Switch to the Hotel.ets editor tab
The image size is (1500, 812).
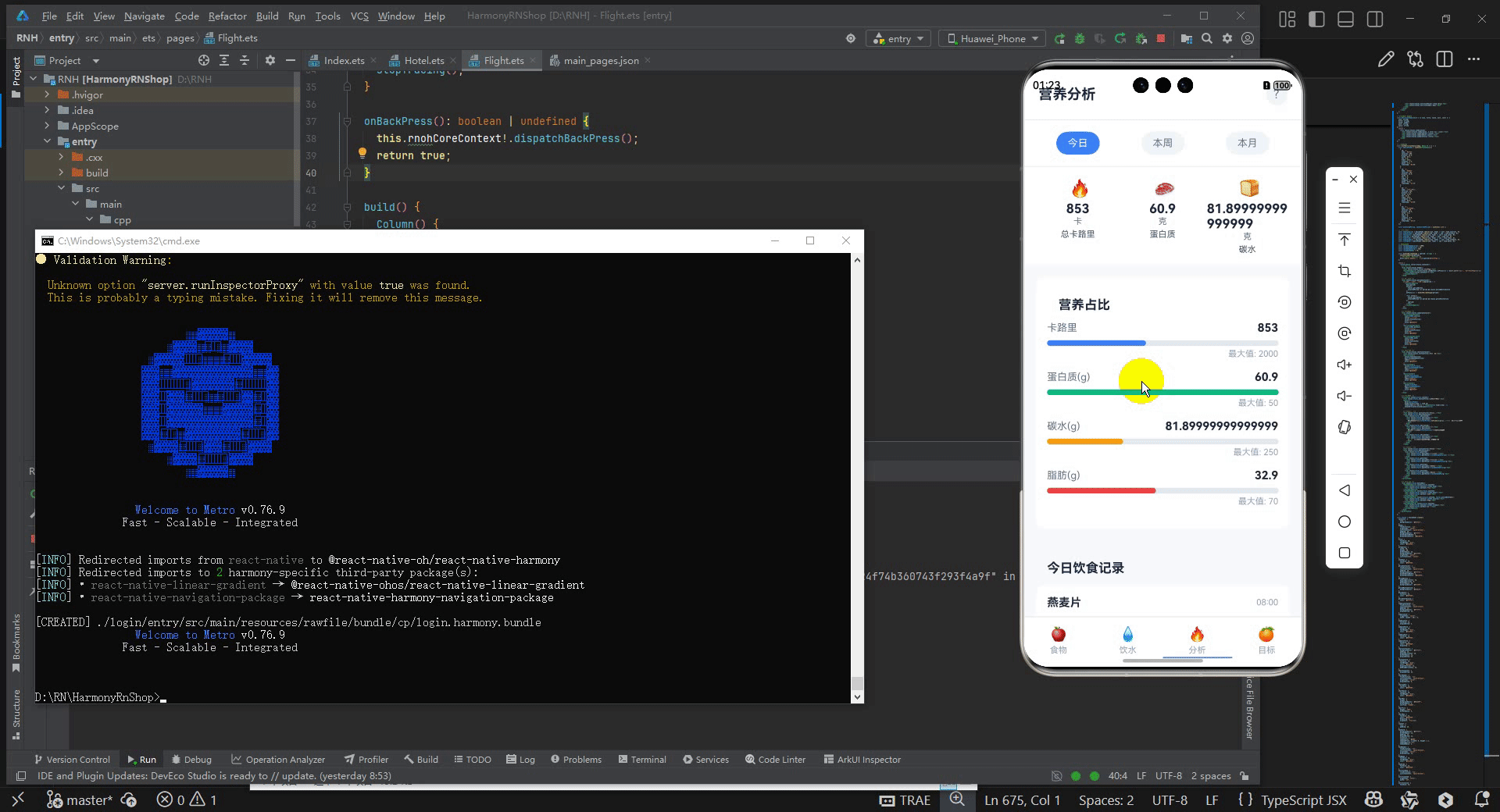tap(423, 60)
